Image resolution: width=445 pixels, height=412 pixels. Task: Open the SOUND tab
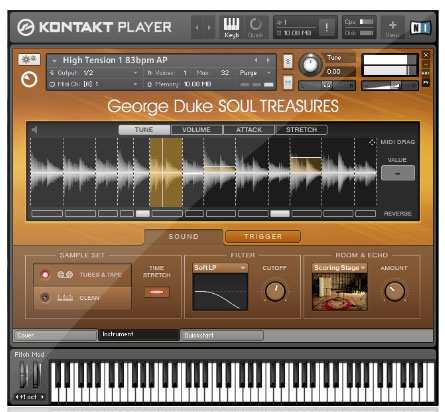tap(184, 237)
